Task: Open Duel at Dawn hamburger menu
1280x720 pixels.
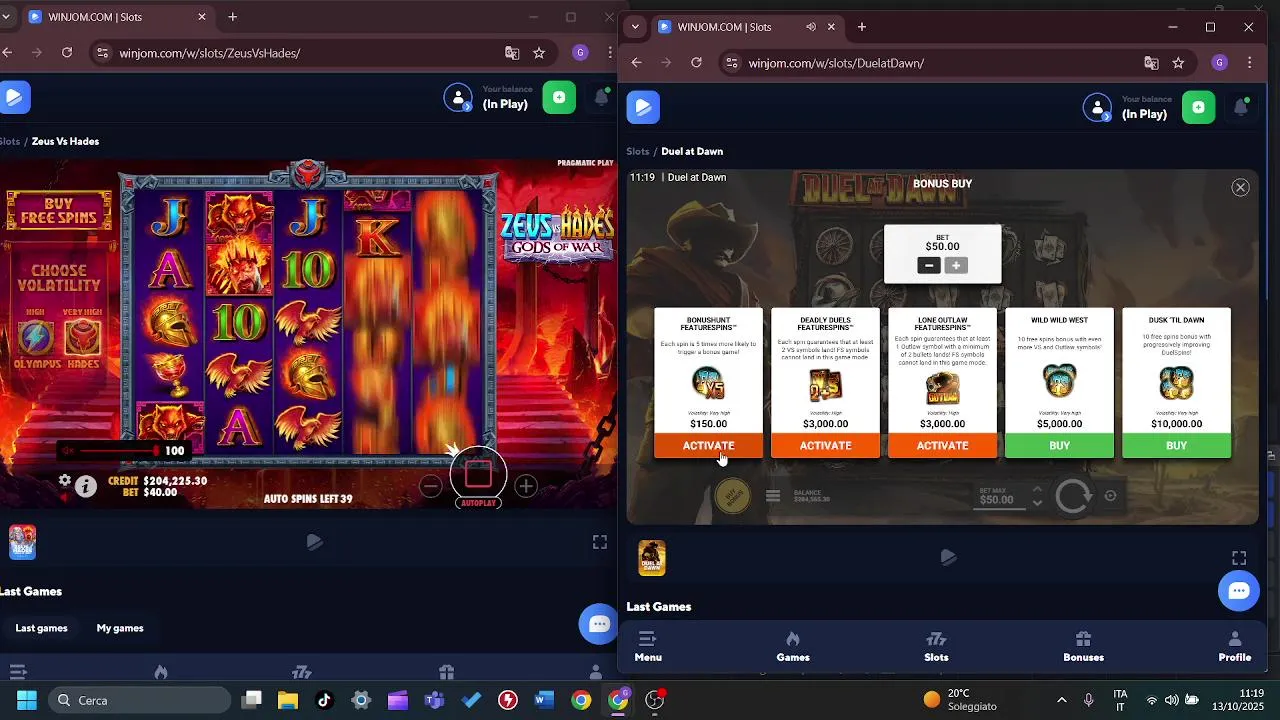Action: click(772, 496)
